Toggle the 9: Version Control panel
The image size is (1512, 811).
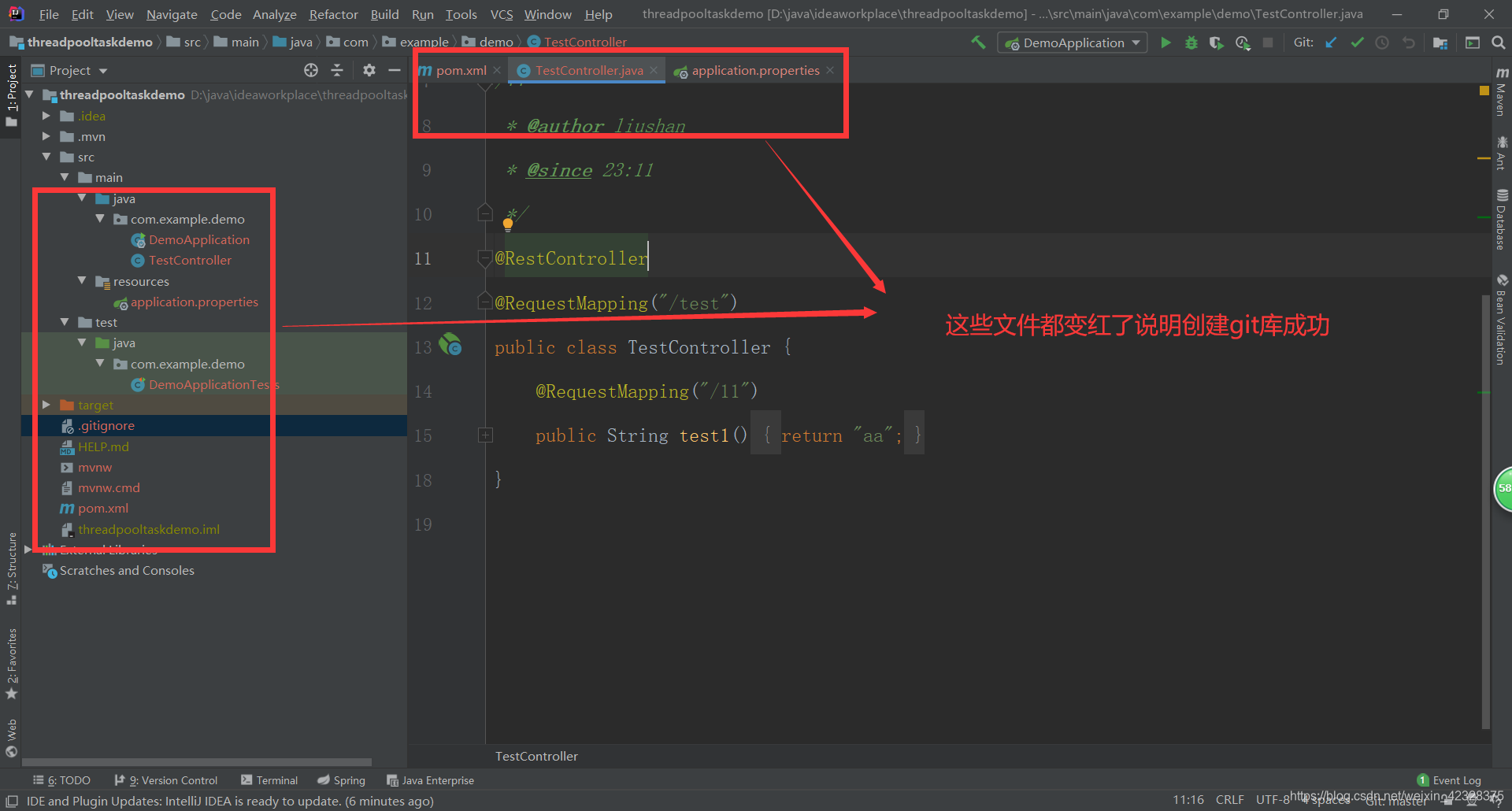[165, 780]
